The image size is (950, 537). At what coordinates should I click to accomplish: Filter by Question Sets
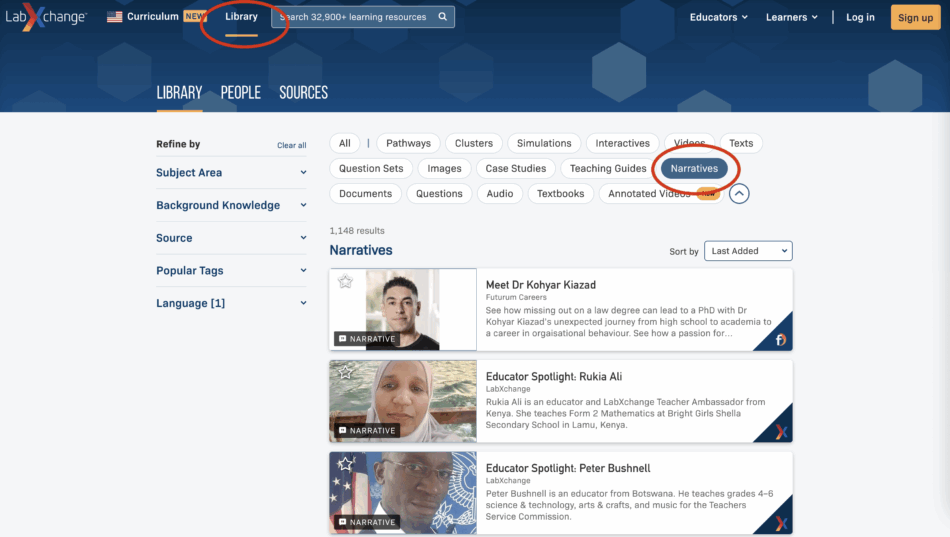371,168
